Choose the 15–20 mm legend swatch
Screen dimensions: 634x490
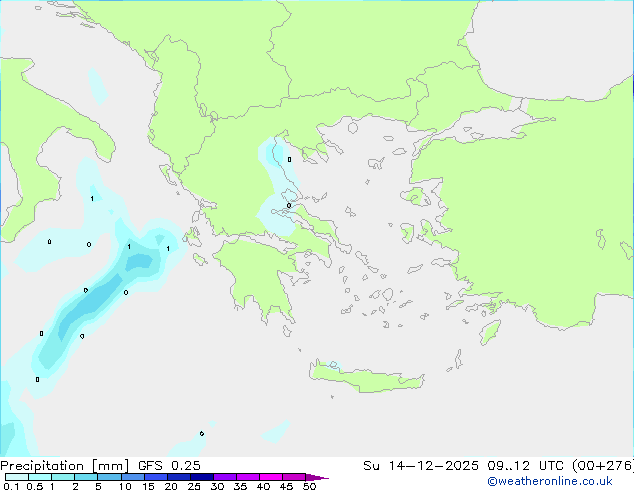click(x=156, y=477)
